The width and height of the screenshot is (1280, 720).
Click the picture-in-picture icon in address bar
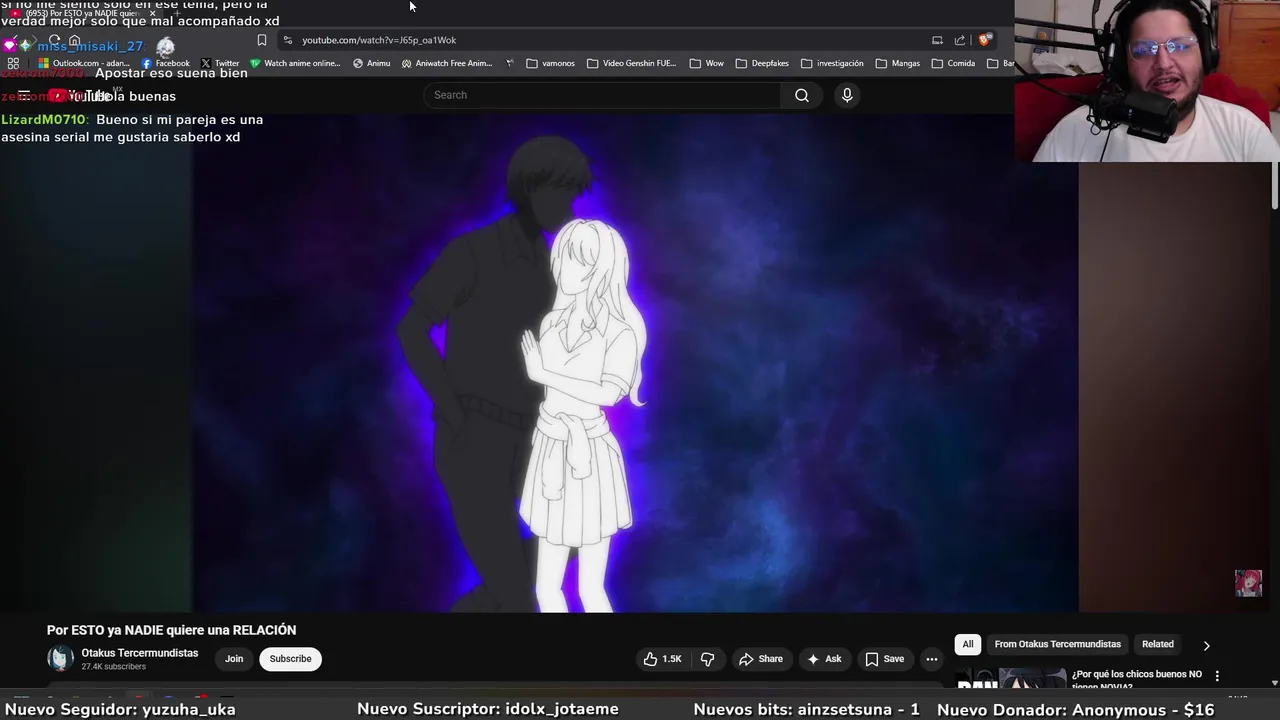click(937, 40)
